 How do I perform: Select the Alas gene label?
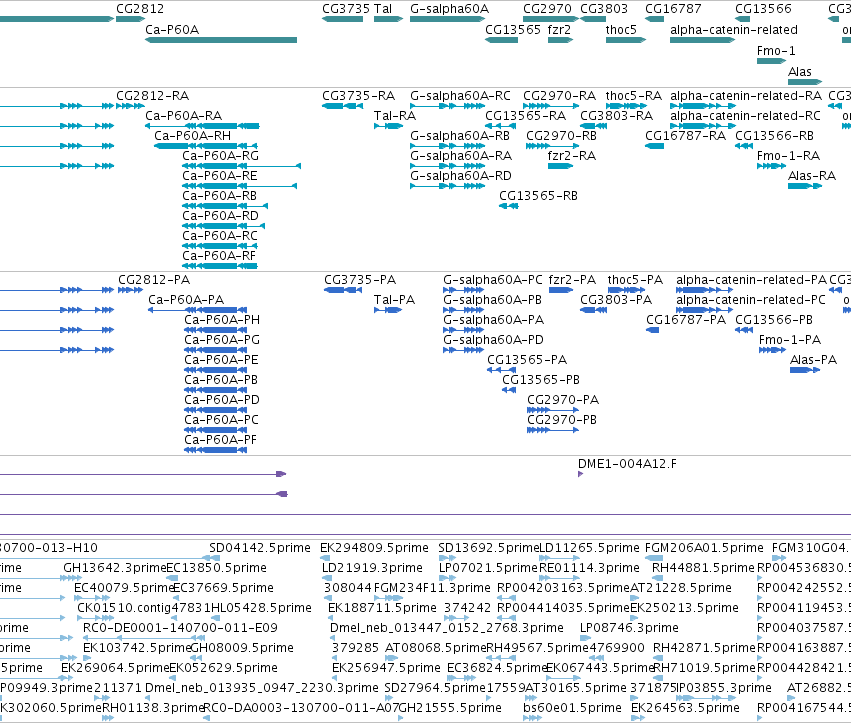[x=799, y=72]
